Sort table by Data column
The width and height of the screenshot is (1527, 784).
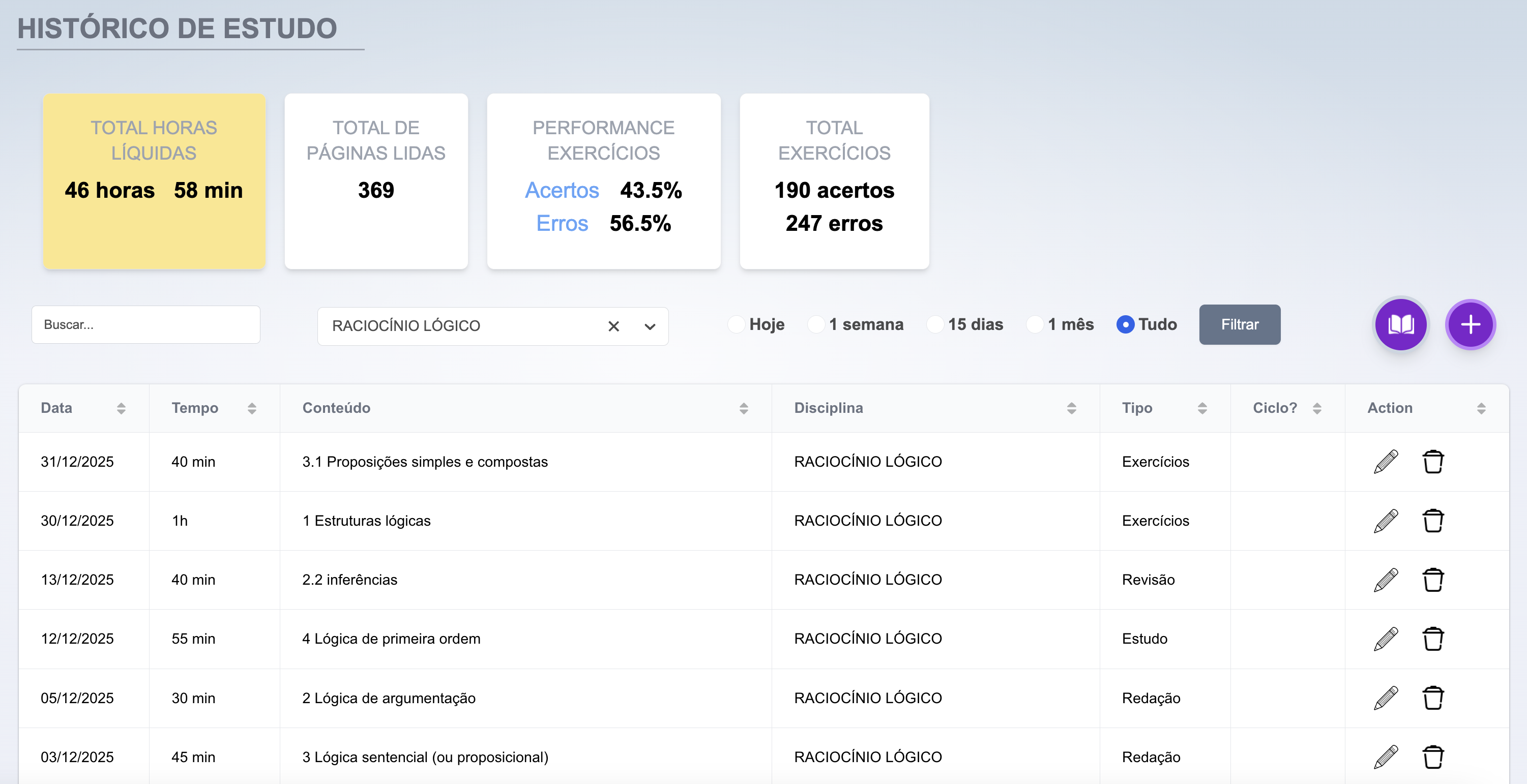(x=121, y=408)
